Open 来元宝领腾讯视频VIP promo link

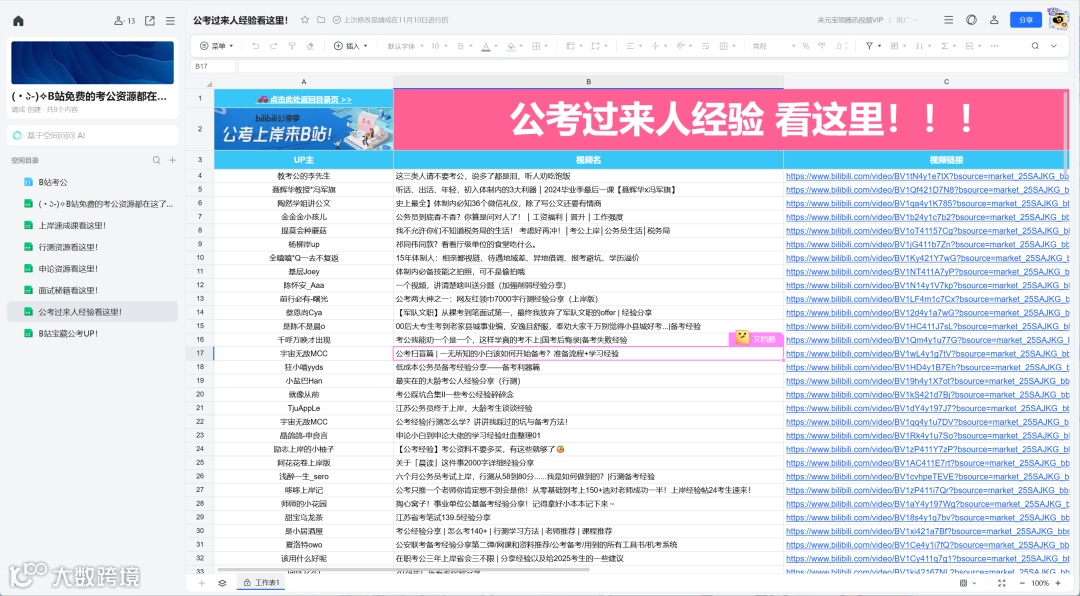pyautogui.click(x=849, y=20)
